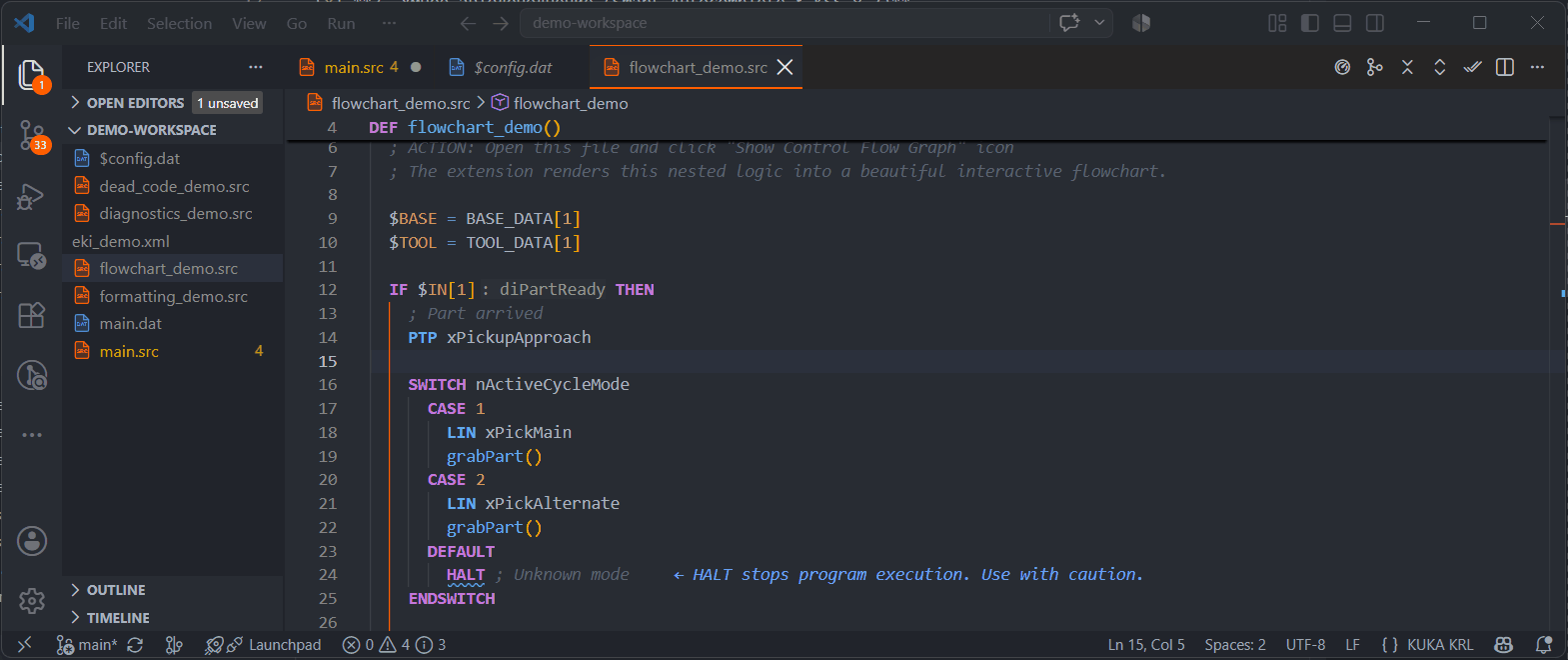The image size is (1568, 660).
Task: Fold all regions via collapse icon
Action: [x=1407, y=67]
